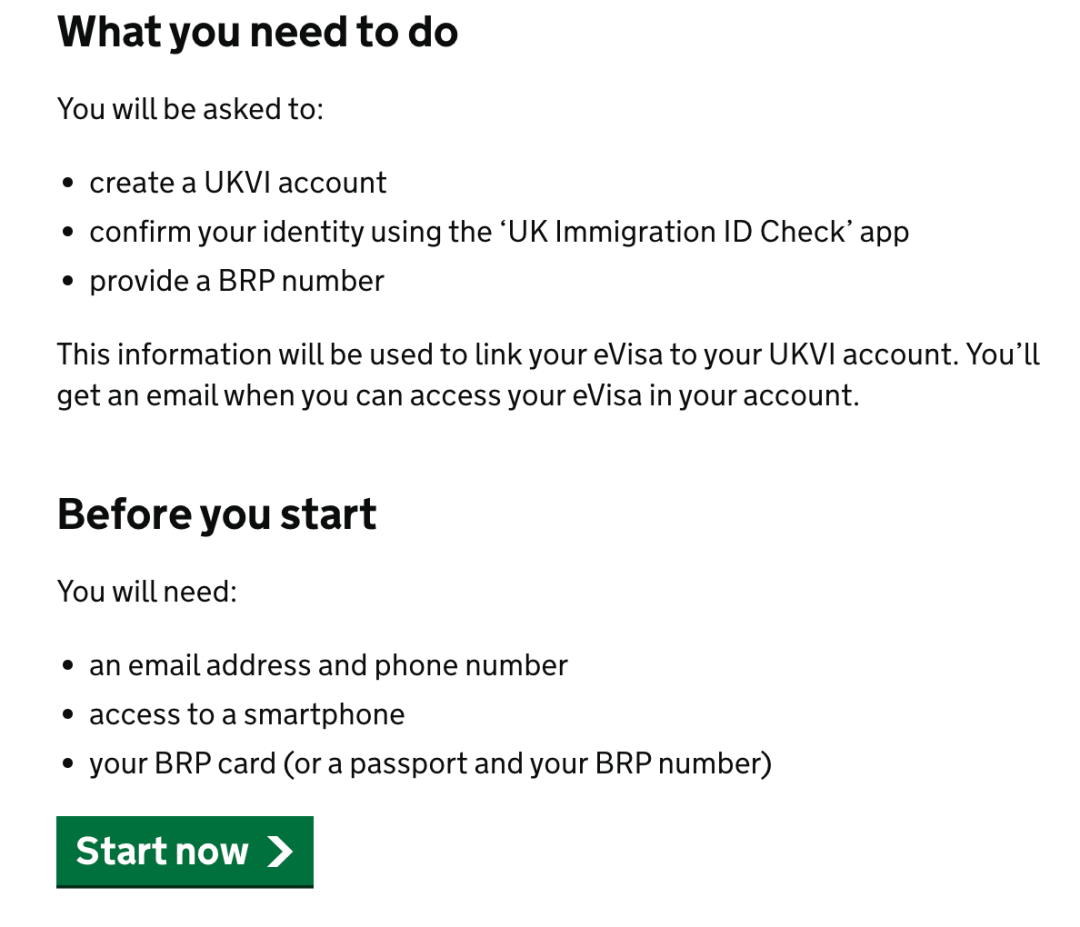The width and height of the screenshot is (1080, 927).
Task: Click the arrow icon inside Start now
Action: click(x=280, y=851)
